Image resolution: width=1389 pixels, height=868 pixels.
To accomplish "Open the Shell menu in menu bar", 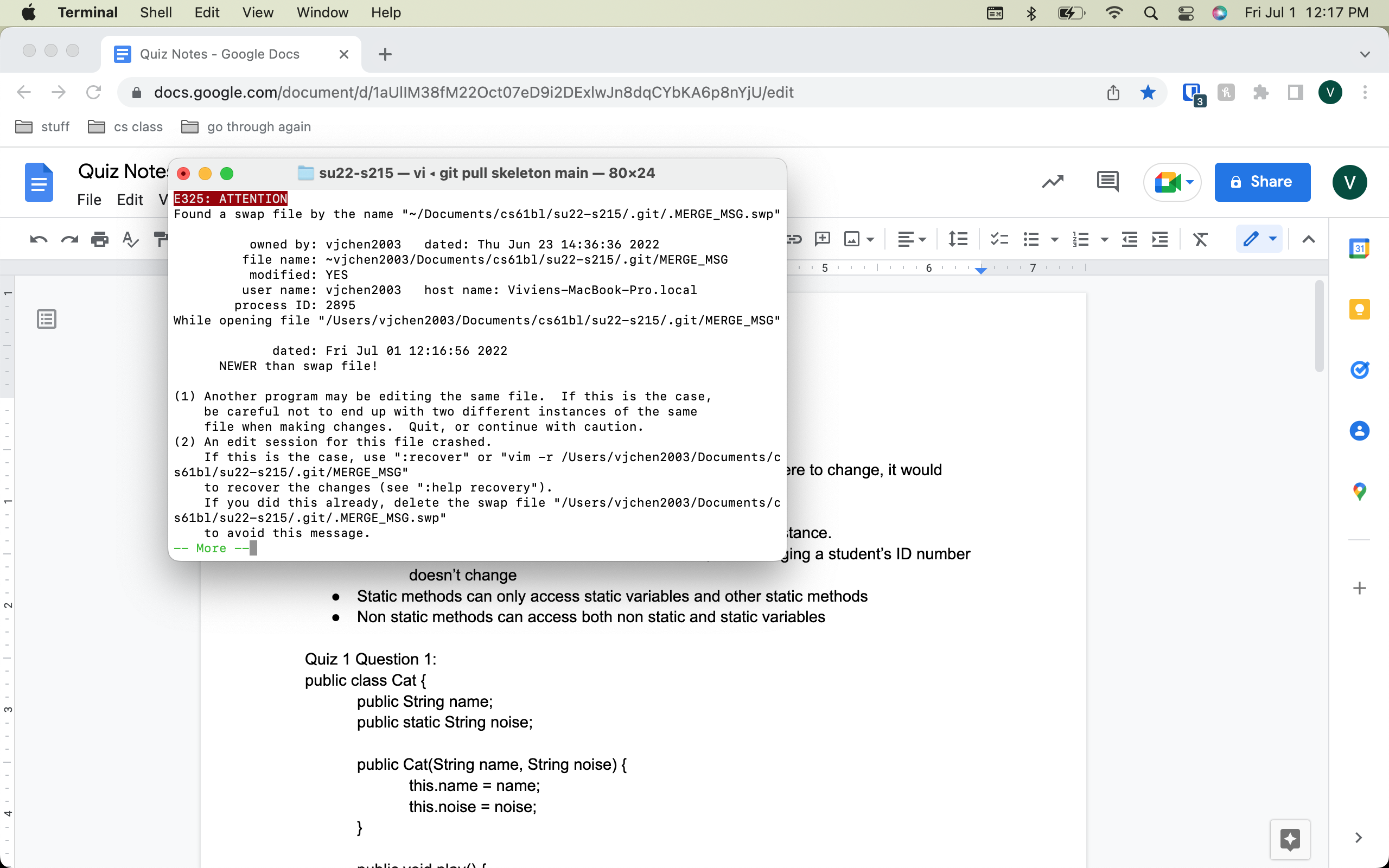I will coord(156,12).
